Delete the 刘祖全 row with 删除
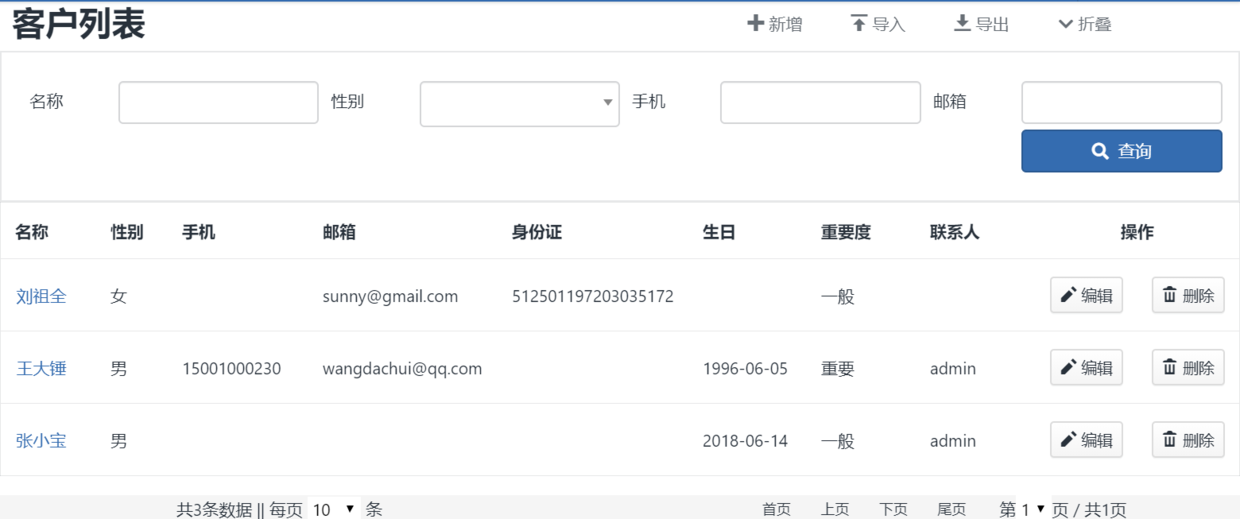Screen dimensions: 1240x519 (x=1188, y=295)
